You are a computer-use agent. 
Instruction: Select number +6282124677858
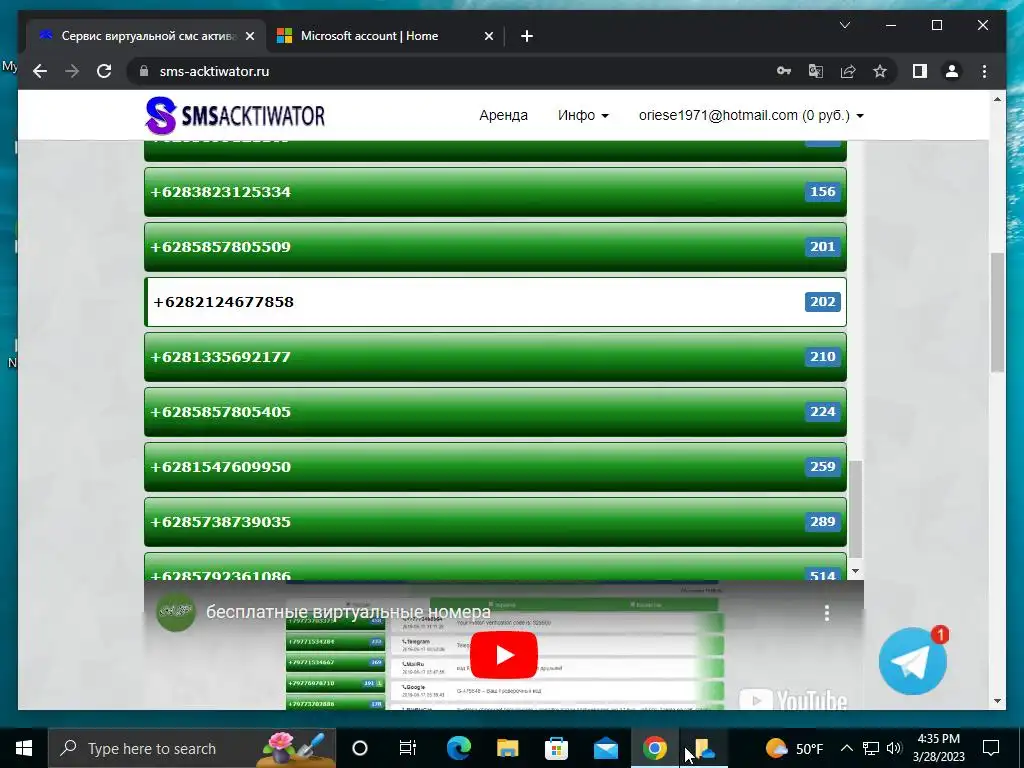[x=495, y=302]
